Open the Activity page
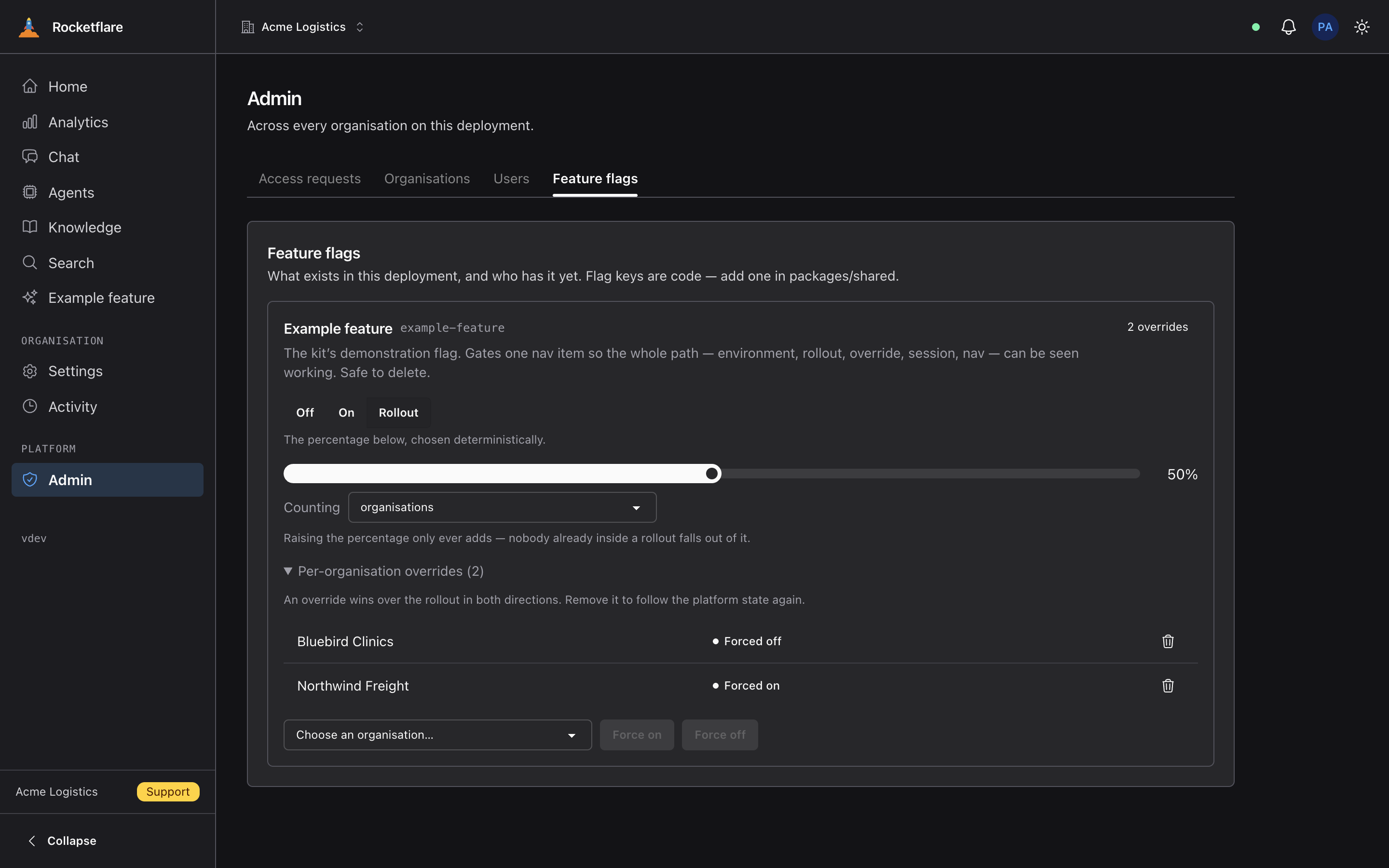Viewport: 1389px width, 868px height. tap(108, 407)
